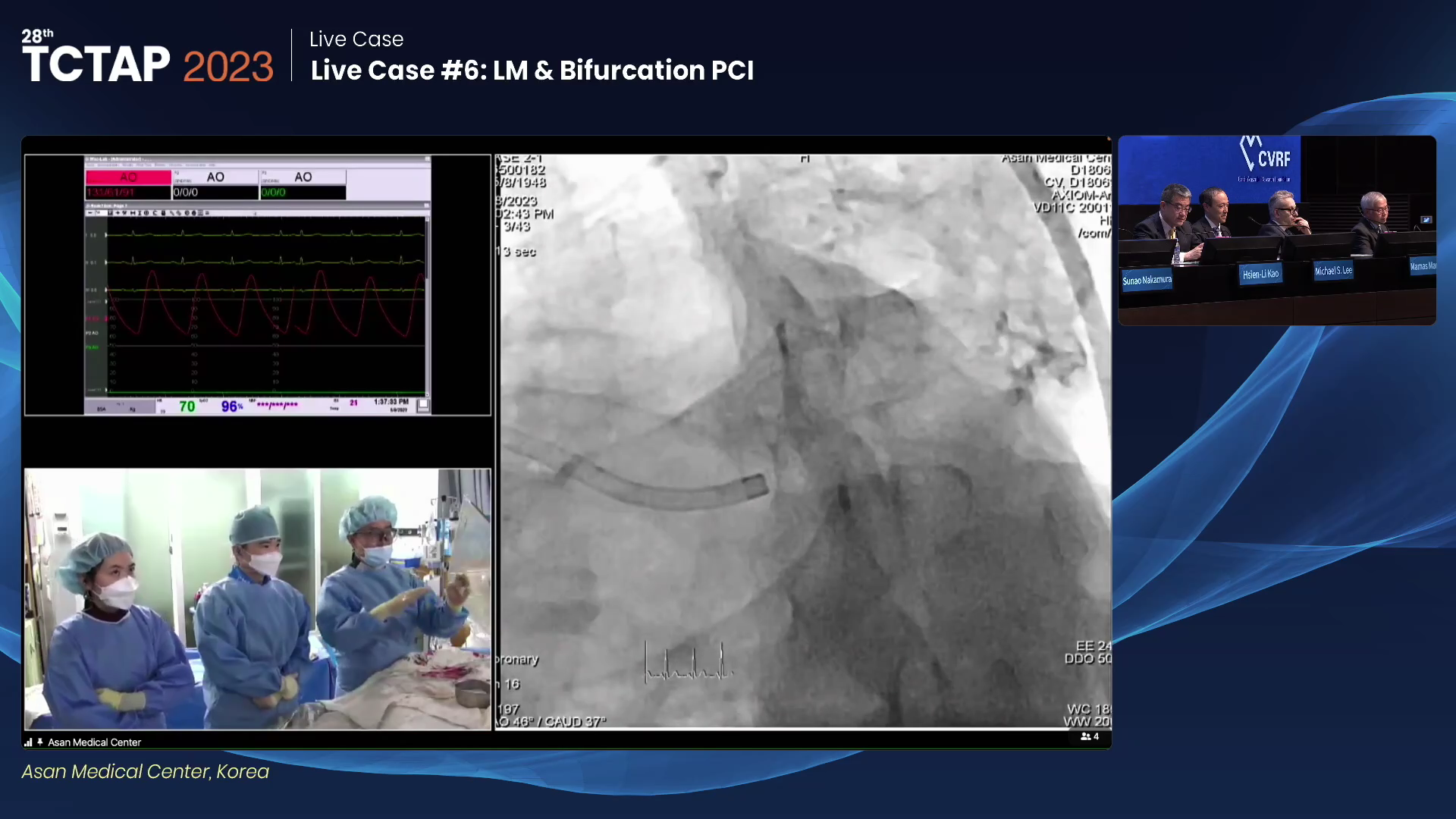
Task: Click the pin icon next to Asan Medical Center
Action: click(39, 742)
